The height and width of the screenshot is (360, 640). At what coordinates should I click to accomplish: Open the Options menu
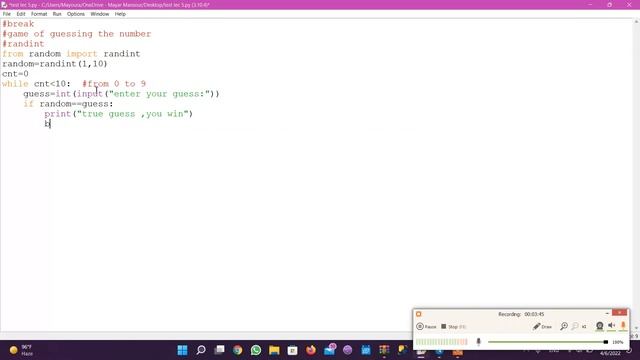(76, 14)
